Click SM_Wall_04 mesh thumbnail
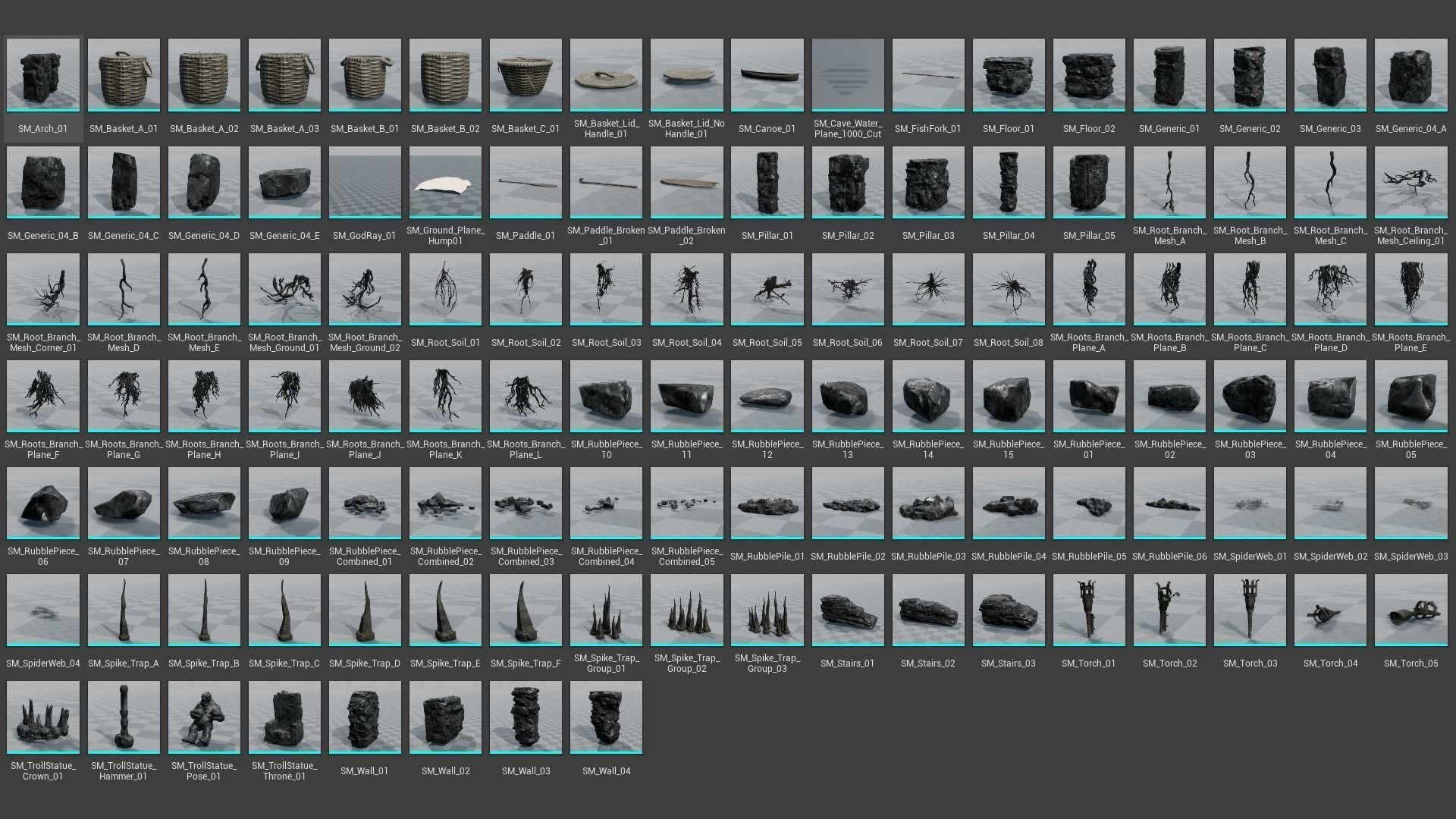The image size is (1456, 819). click(606, 717)
